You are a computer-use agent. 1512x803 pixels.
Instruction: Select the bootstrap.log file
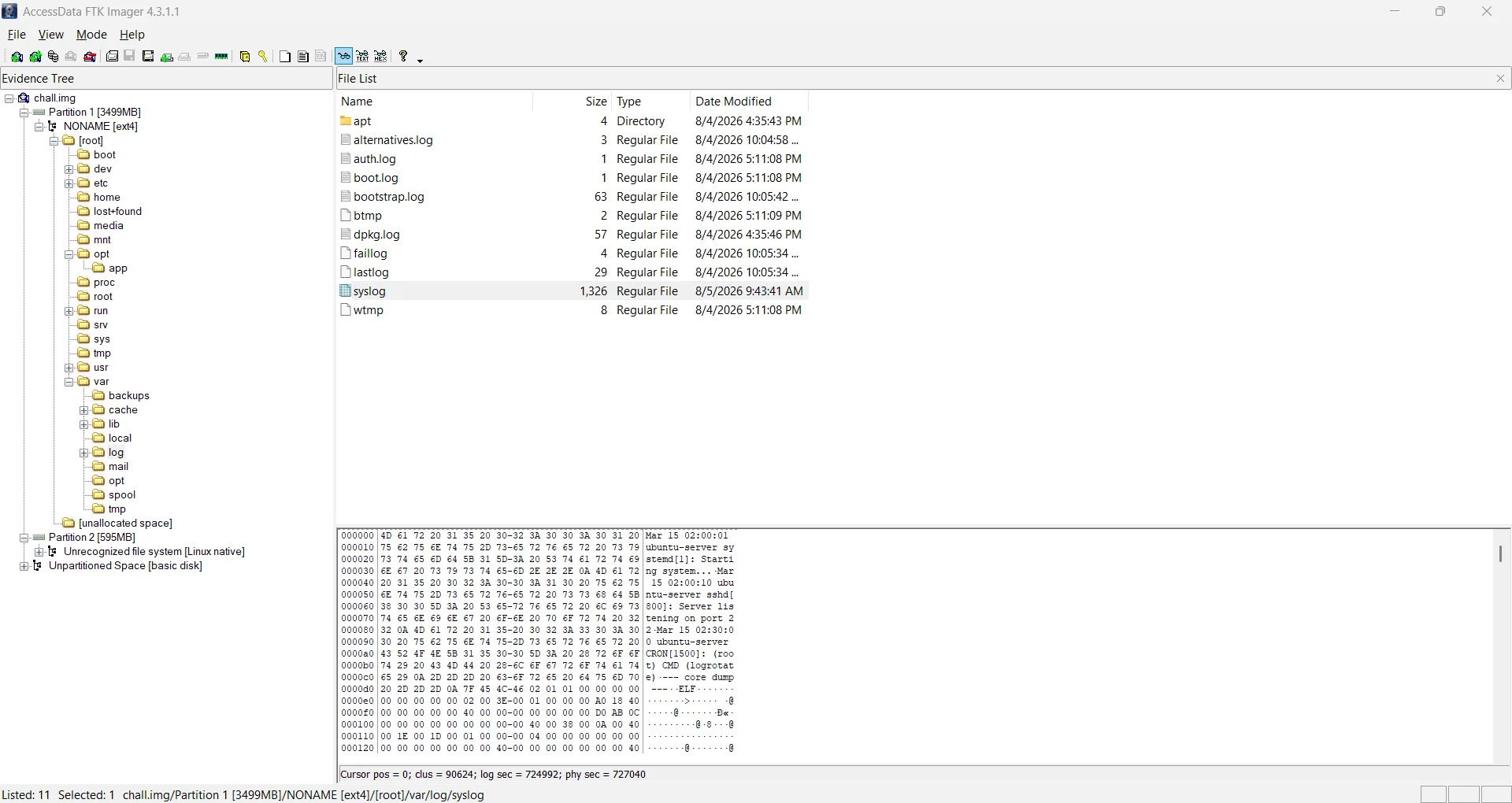coord(573,197)
